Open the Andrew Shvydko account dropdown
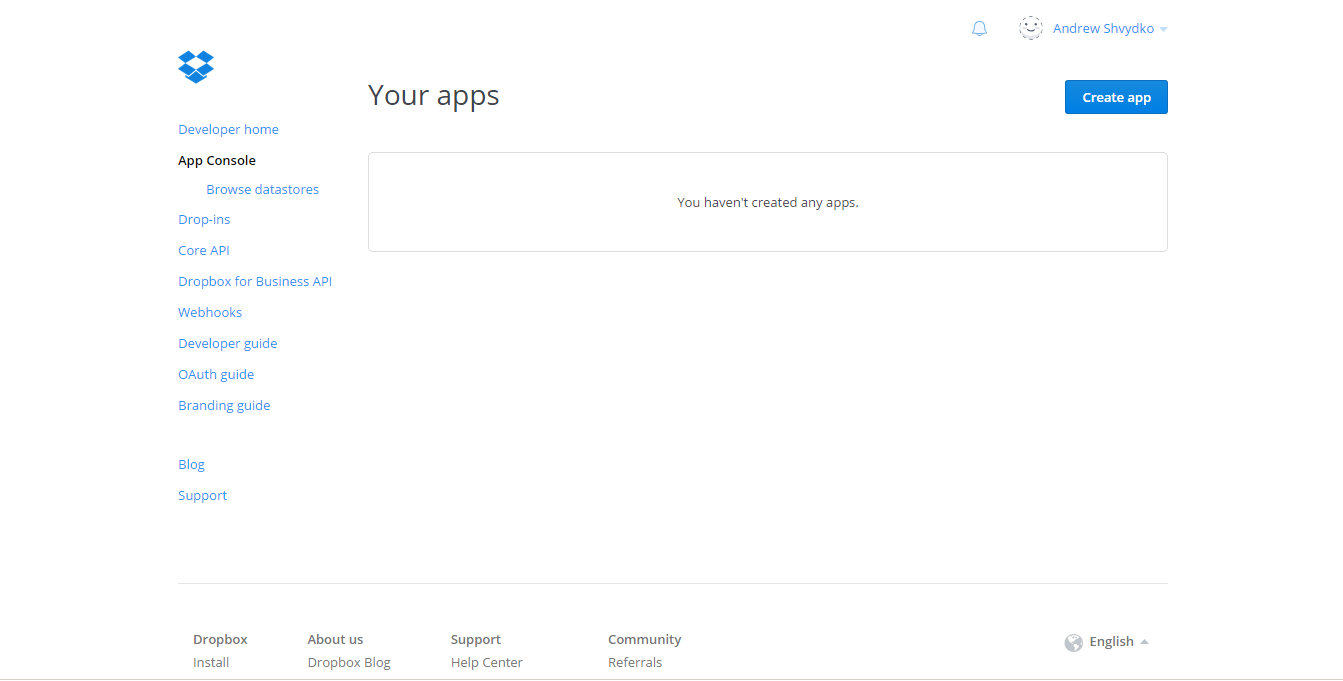Viewport: 1343px width, 681px height. coord(1110,29)
